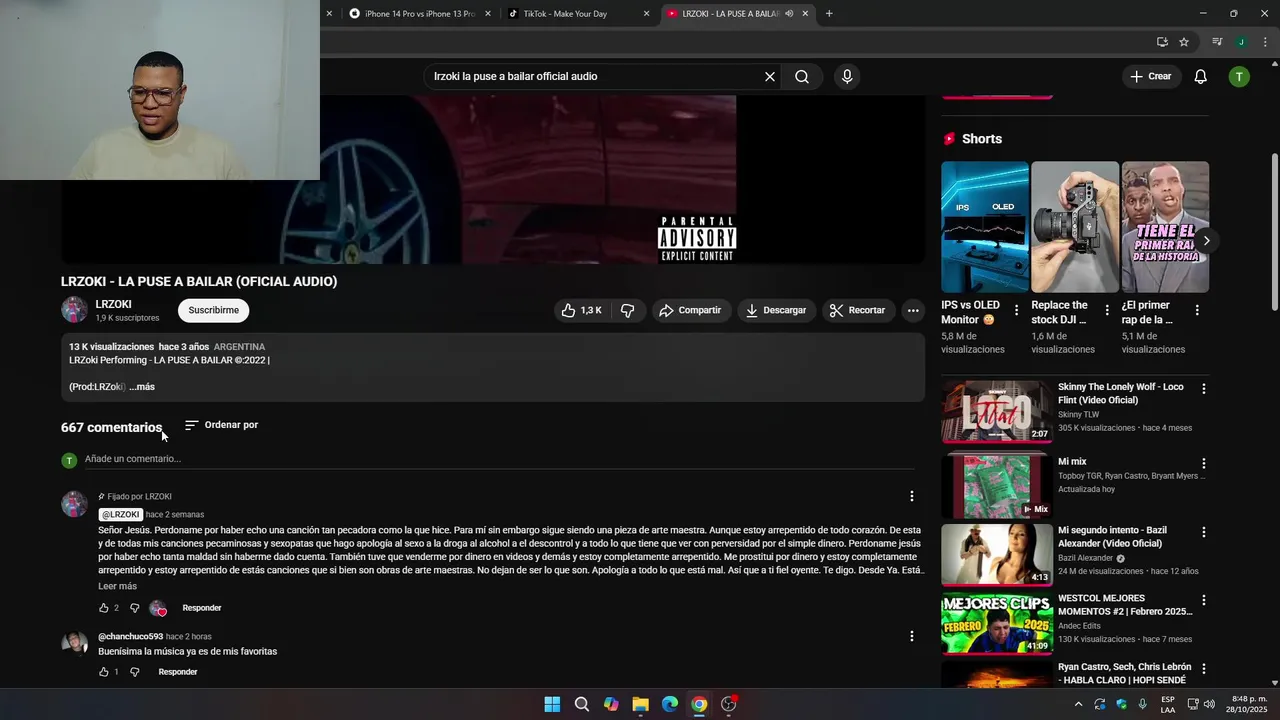Open options menu for pinned comment
Screen dimensions: 1280x720
point(911,496)
